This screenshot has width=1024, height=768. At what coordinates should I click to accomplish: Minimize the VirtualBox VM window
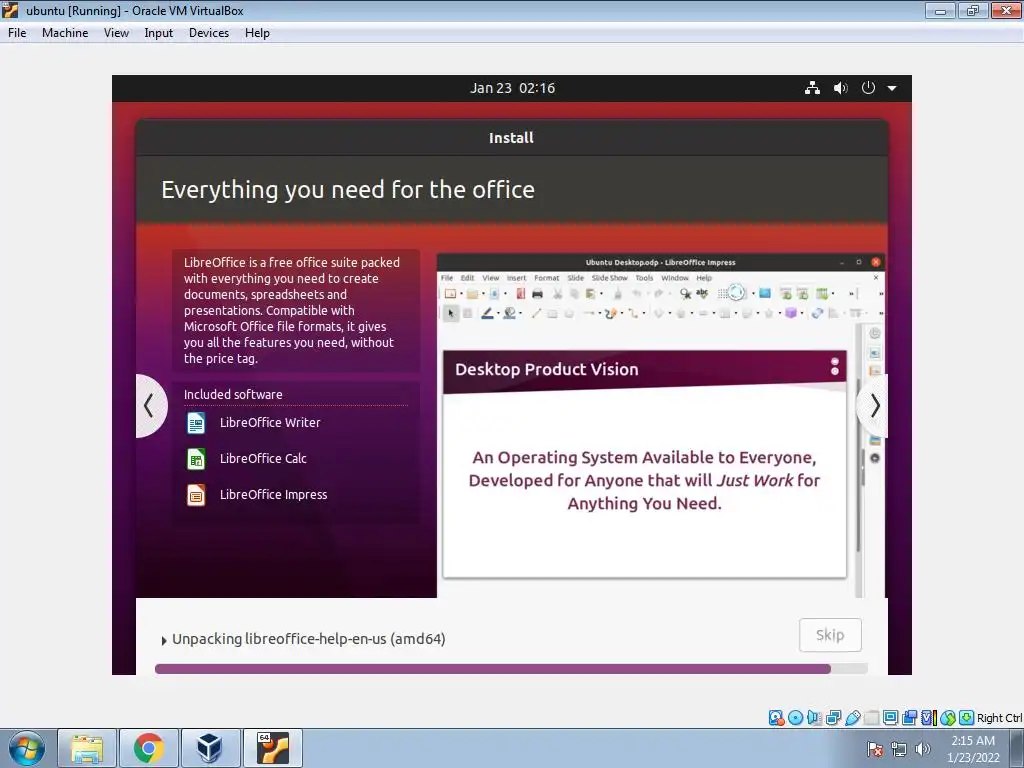coord(940,10)
